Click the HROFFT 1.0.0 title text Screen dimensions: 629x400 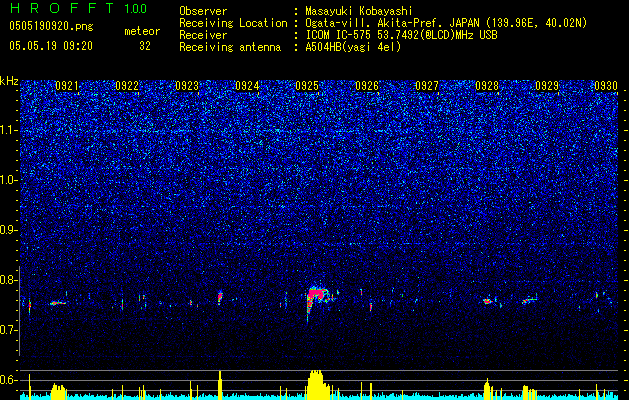[x=78, y=8]
